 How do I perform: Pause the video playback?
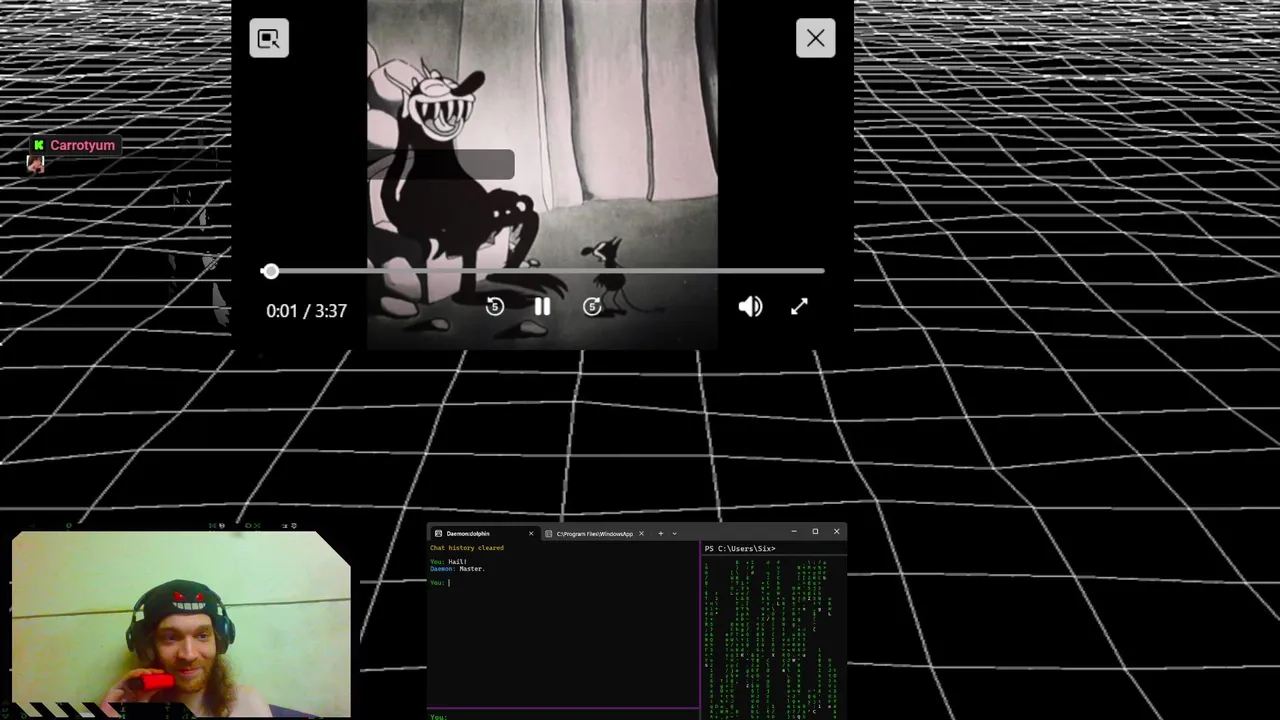542,307
